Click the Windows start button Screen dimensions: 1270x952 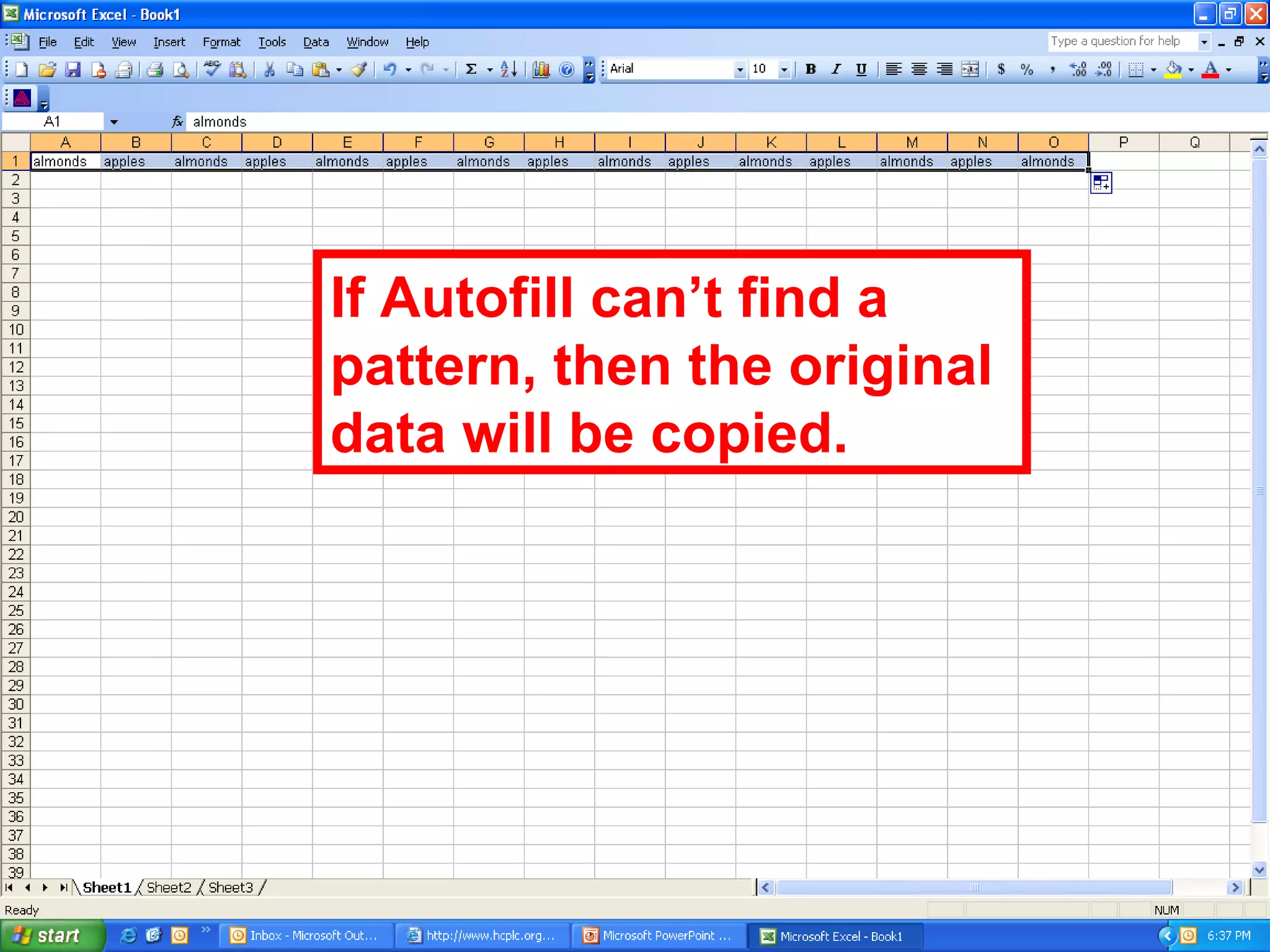[53, 936]
